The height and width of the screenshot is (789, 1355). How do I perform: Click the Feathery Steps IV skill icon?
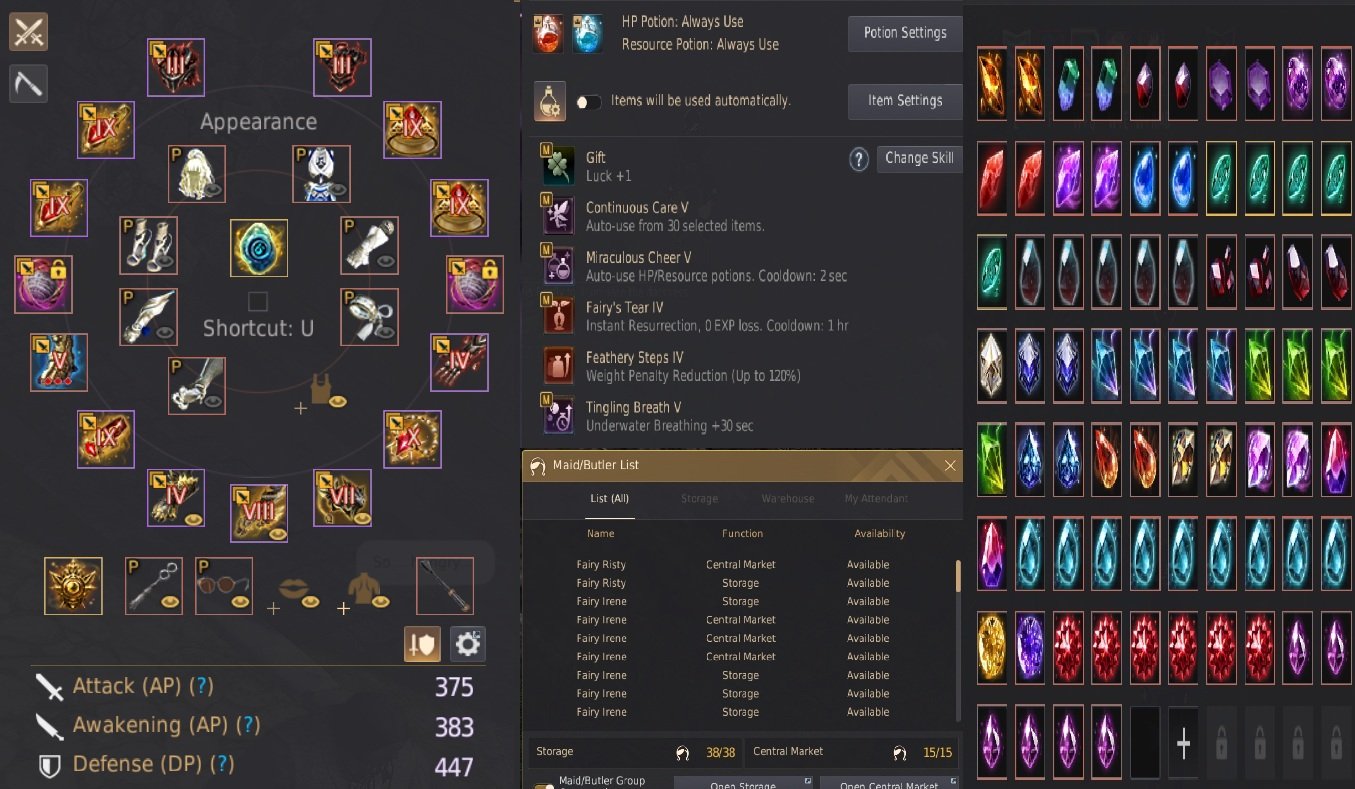click(558, 366)
